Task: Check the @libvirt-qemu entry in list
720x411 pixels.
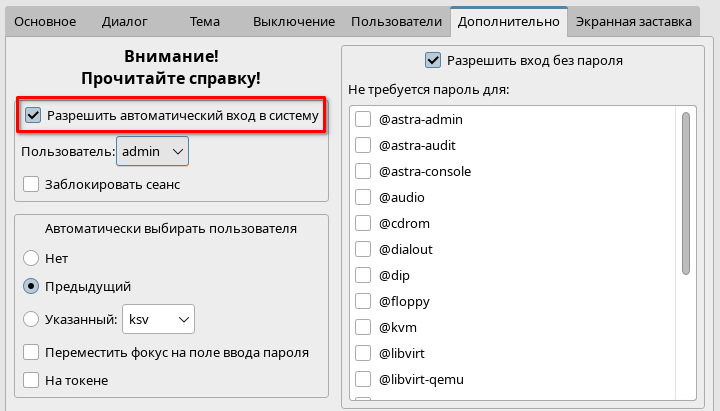Action: 363,380
